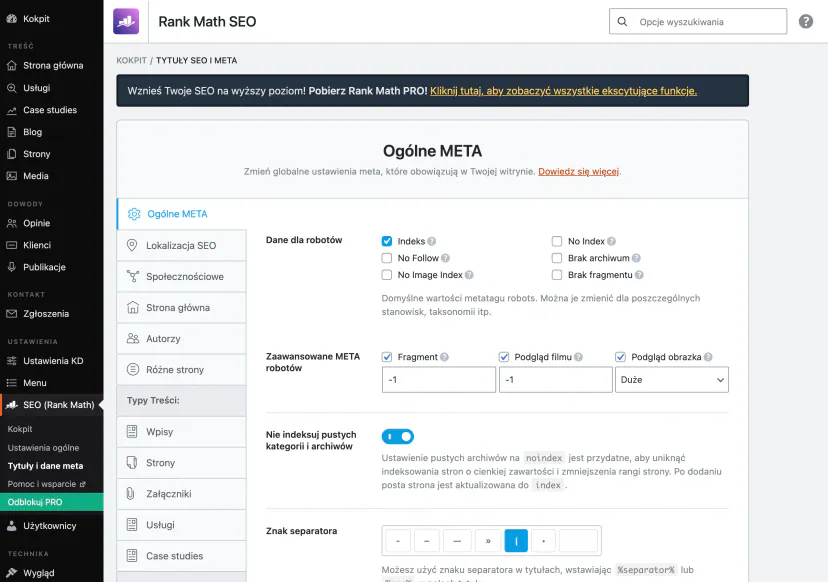The height and width of the screenshot is (582, 828).
Task: Click the info icon beside Podgląd filmu
Action: (x=578, y=357)
